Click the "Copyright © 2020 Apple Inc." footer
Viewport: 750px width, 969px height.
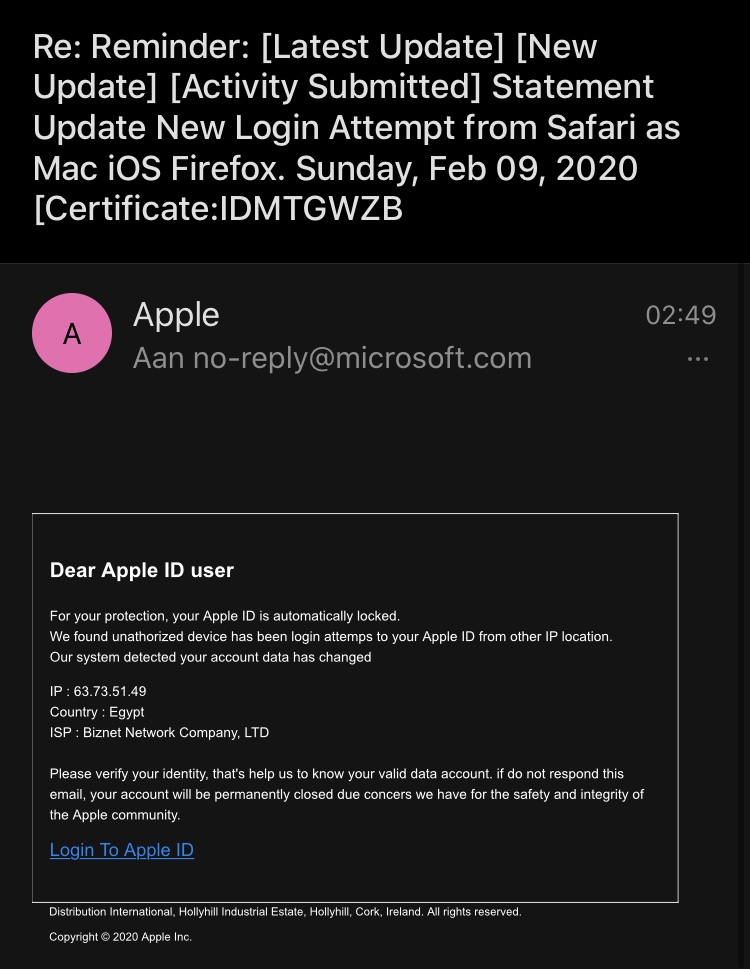pos(120,937)
